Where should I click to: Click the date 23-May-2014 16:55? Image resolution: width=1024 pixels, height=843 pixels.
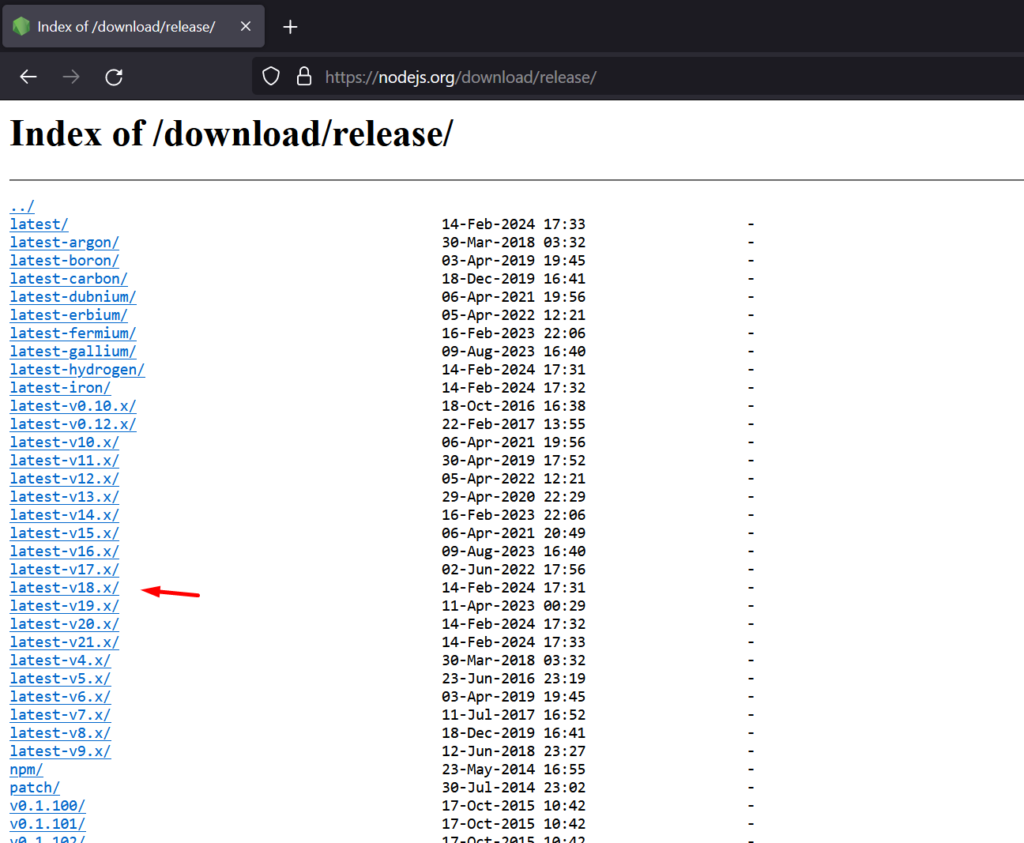pyautogui.click(x=513, y=770)
